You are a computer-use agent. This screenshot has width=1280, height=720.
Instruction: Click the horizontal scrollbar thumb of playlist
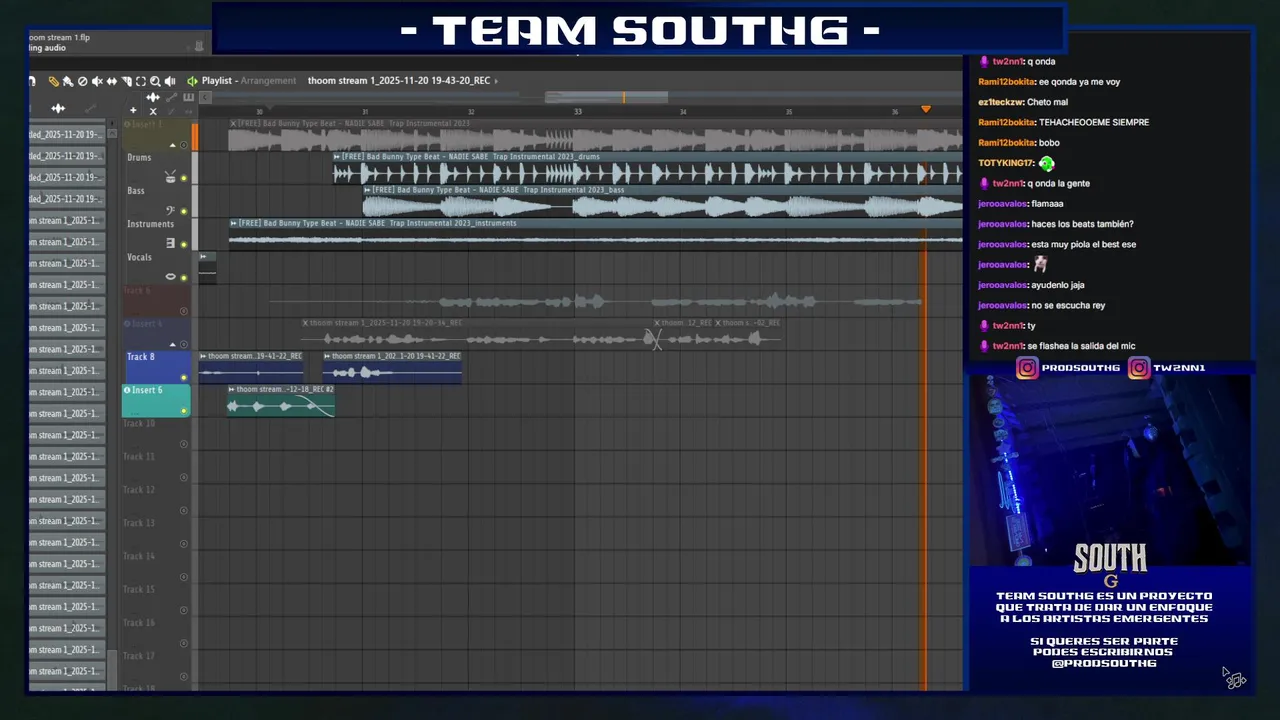606,97
